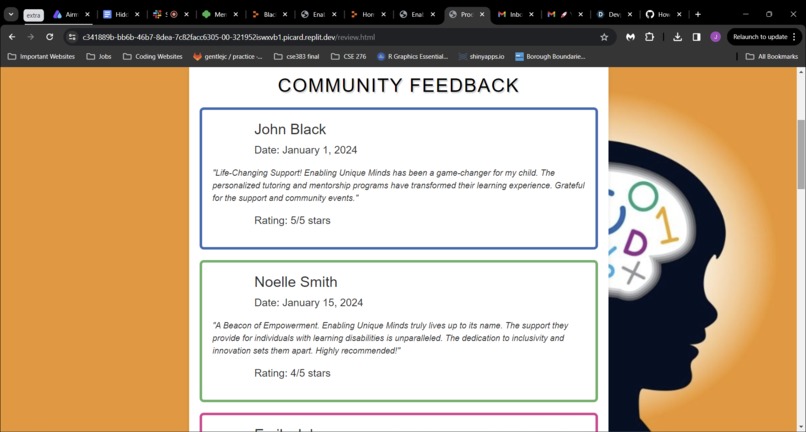
Task: Open Coding Websites bookmark folder
Action: (x=153, y=57)
